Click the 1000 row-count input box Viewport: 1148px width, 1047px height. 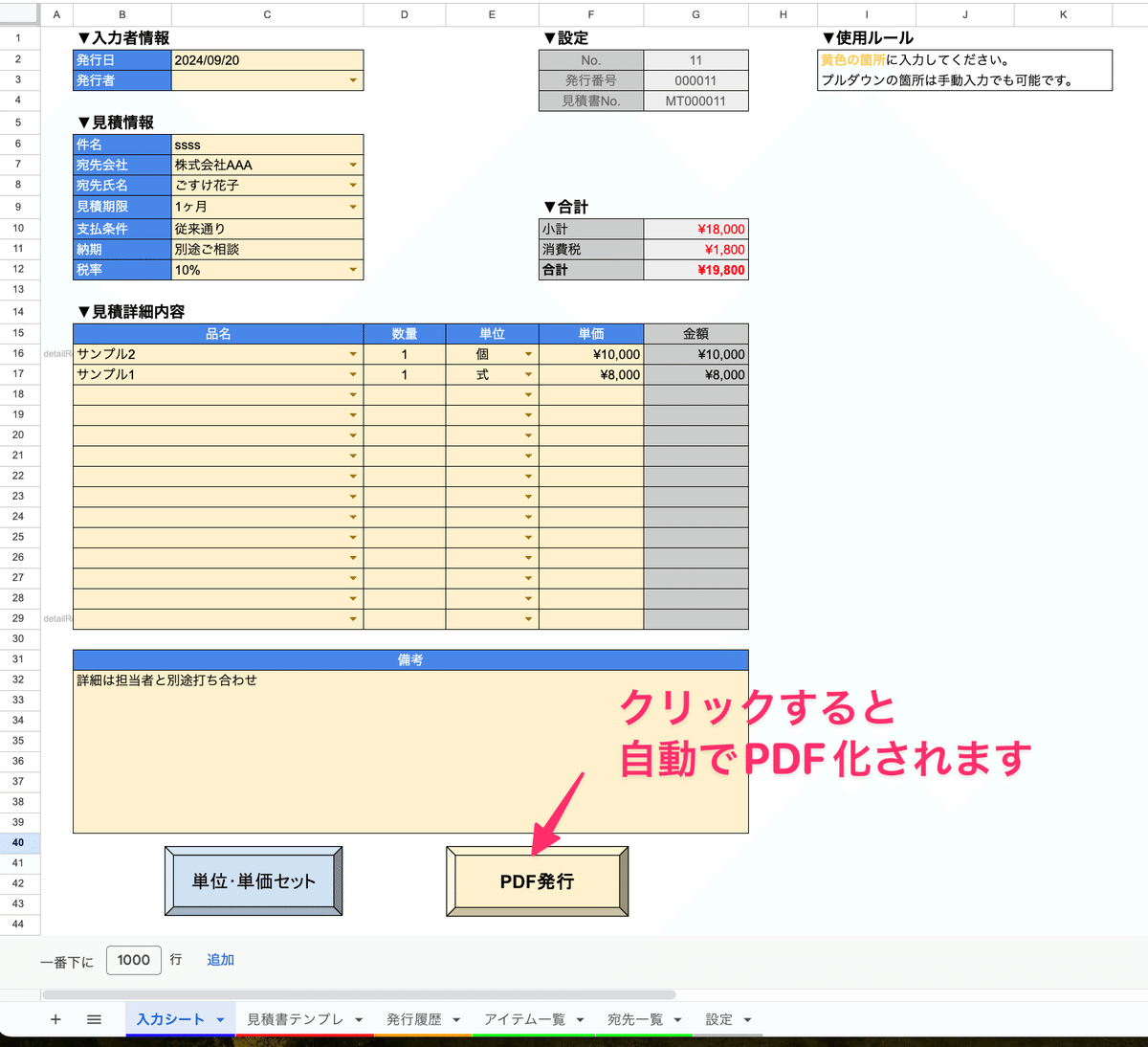133,960
